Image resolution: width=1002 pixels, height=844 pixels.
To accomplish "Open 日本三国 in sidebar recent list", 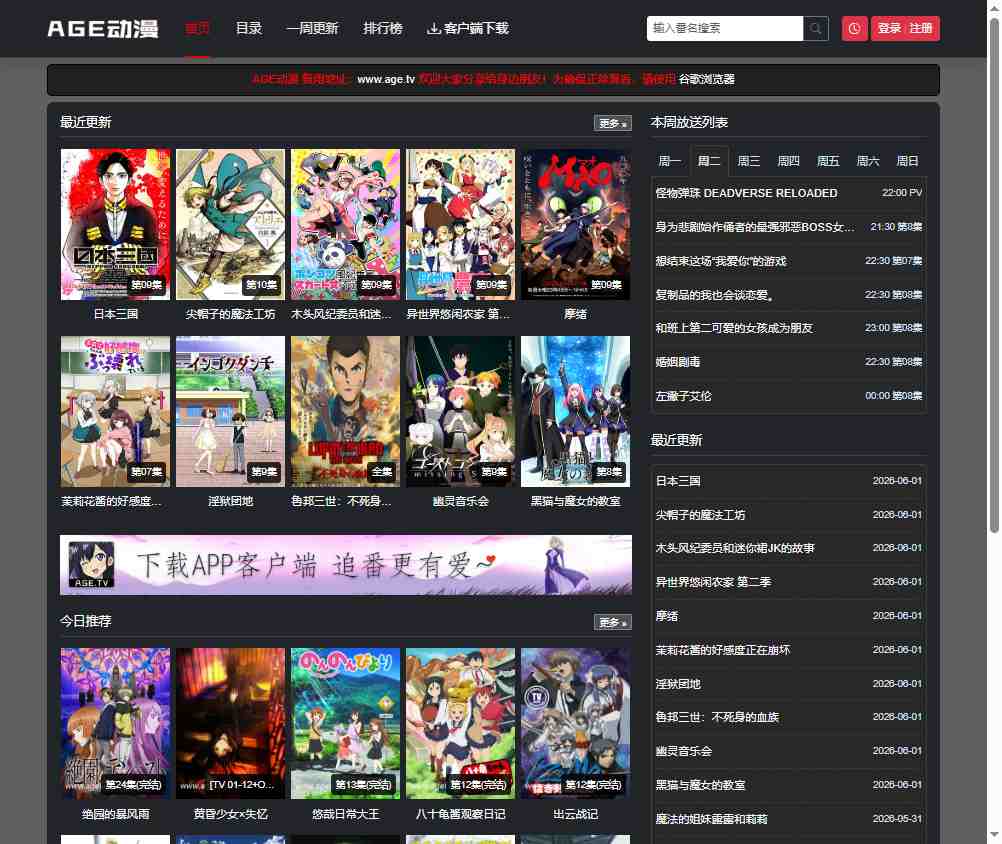I will [678, 480].
